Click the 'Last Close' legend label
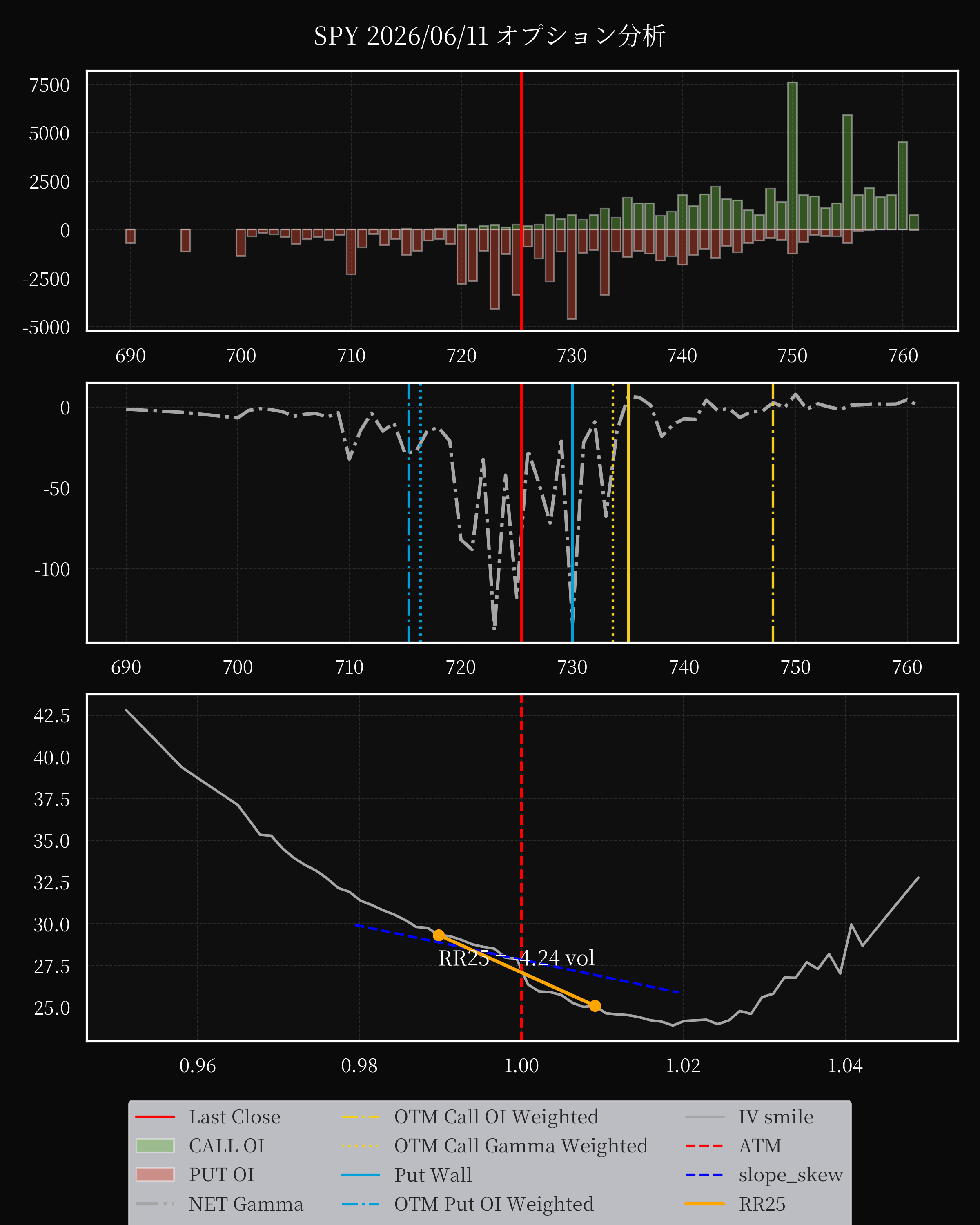Image resolution: width=980 pixels, height=1225 pixels. pos(235,1117)
